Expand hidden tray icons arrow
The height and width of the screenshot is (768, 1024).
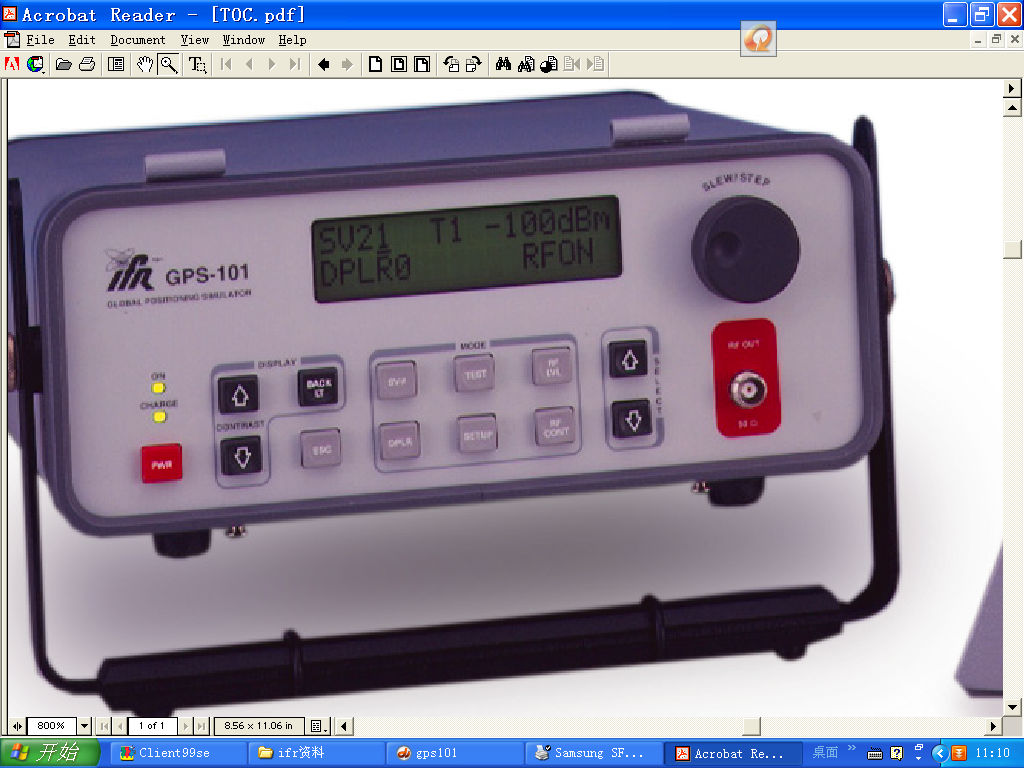tap(939, 754)
